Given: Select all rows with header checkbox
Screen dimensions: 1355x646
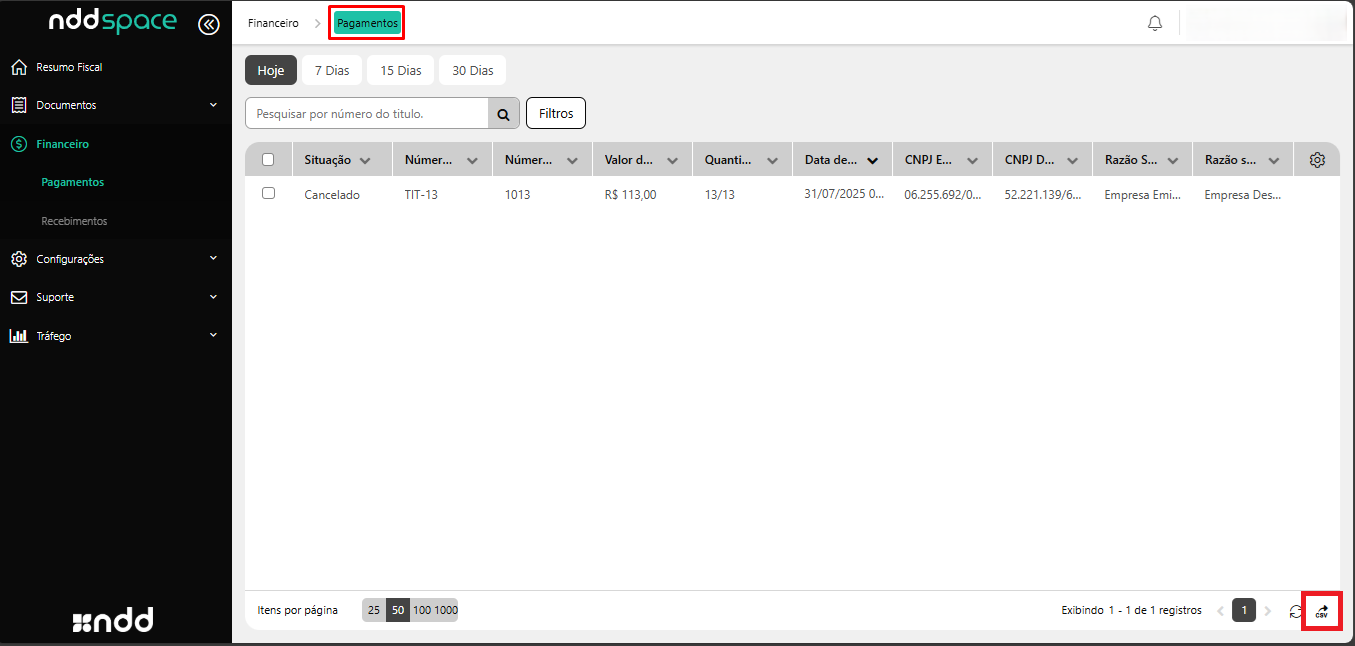Looking at the screenshot, I should tap(268, 159).
